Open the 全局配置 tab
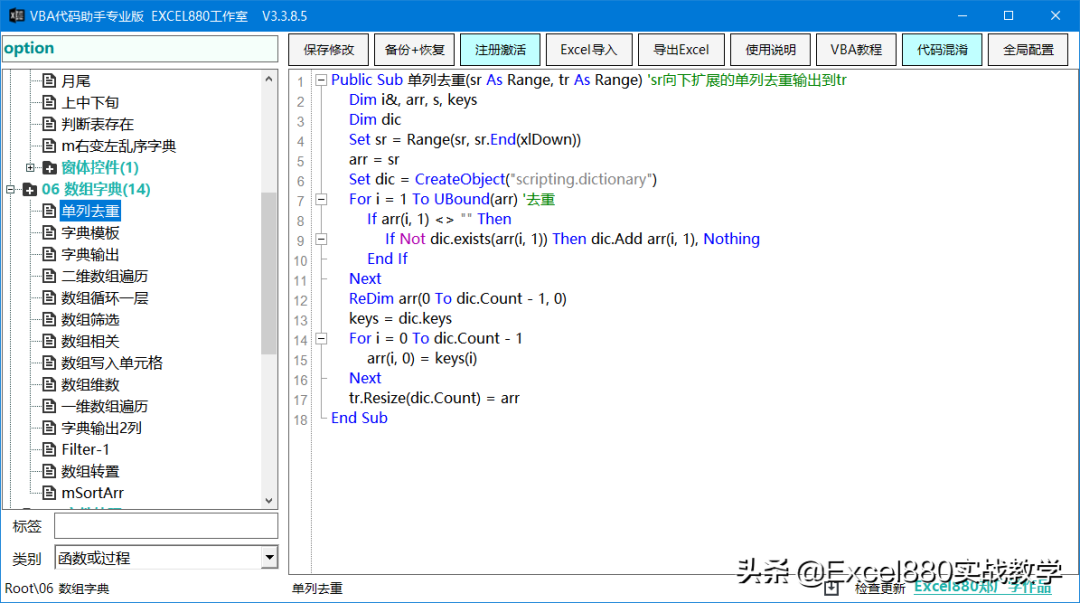 [1028, 49]
